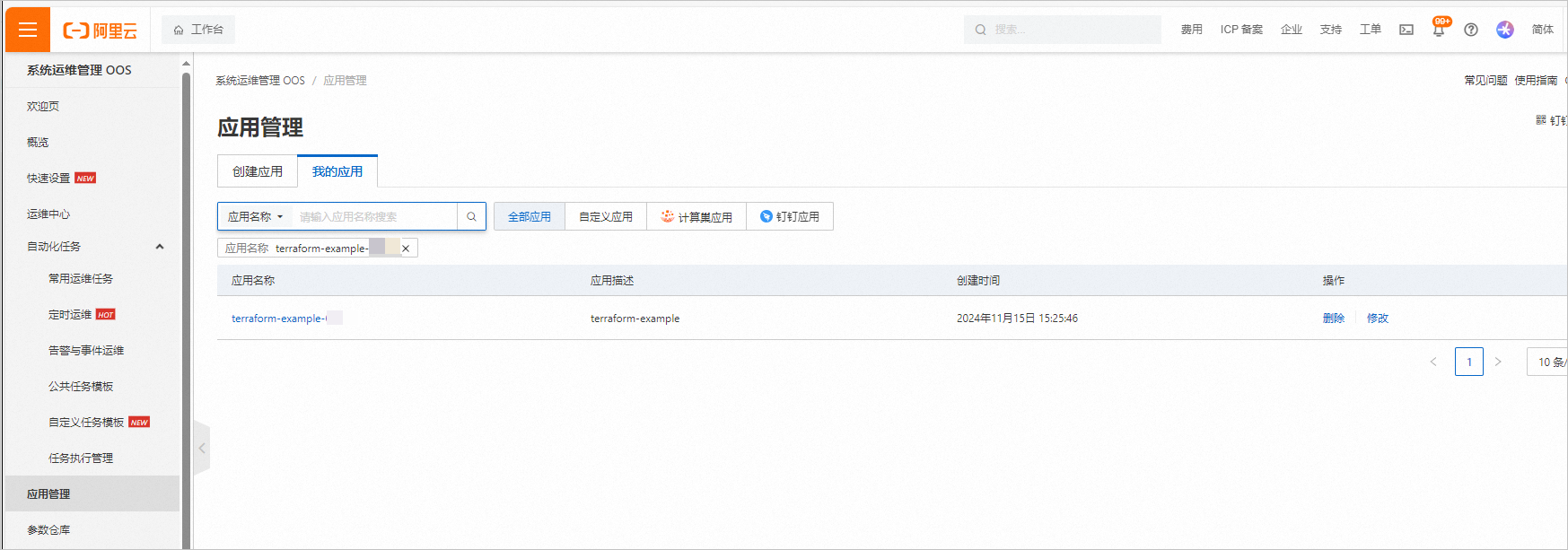Select the 计算巢应用 filter
Image resolution: width=1568 pixels, height=550 pixels.
tap(696, 216)
